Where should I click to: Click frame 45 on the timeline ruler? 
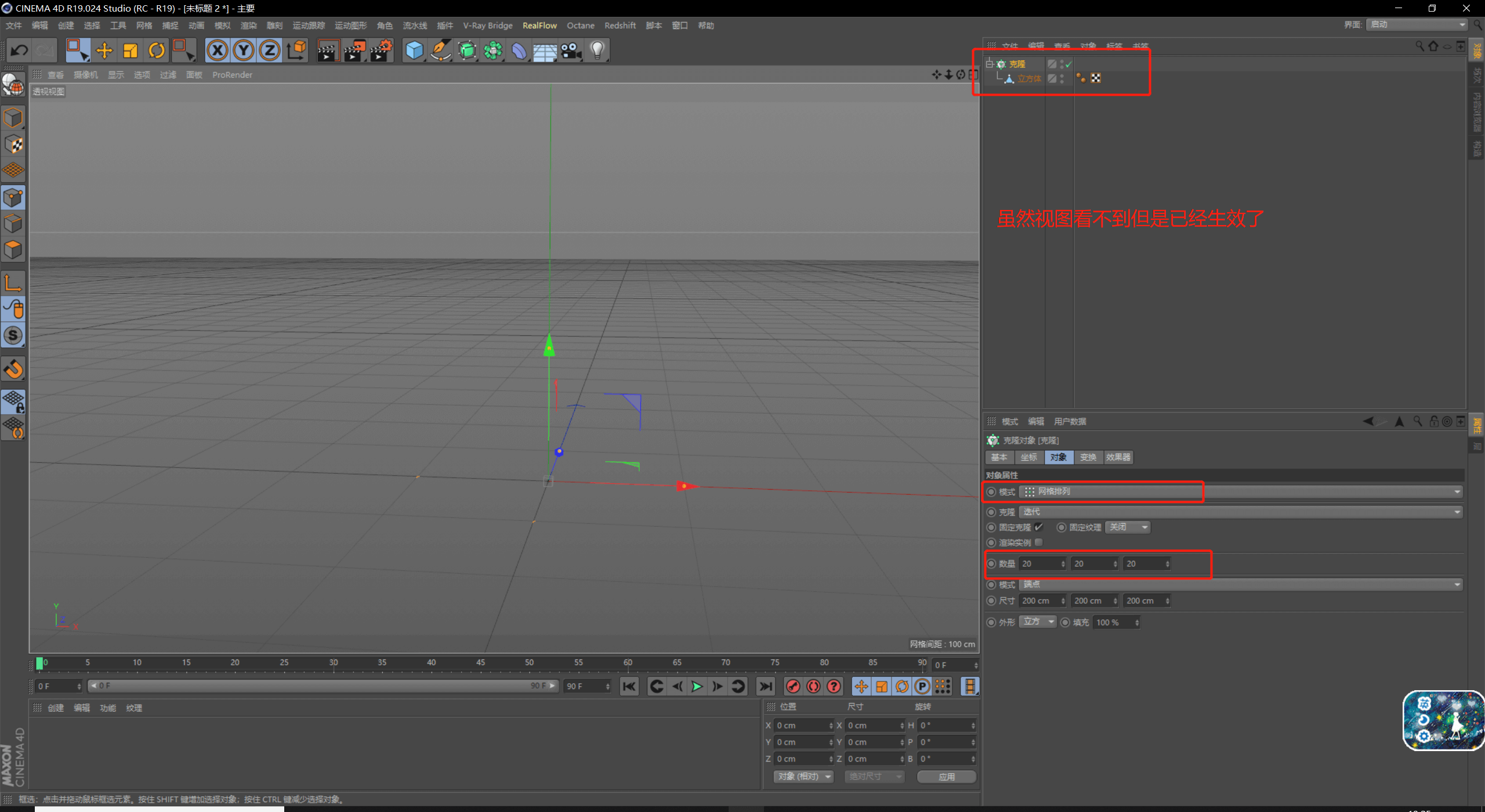click(480, 663)
